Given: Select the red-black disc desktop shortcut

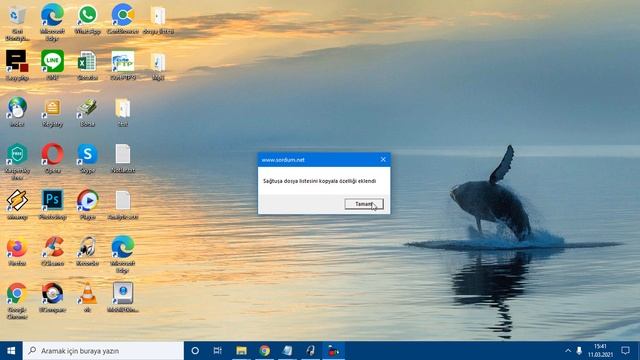Looking at the screenshot, I should click(x=52, y=298).
